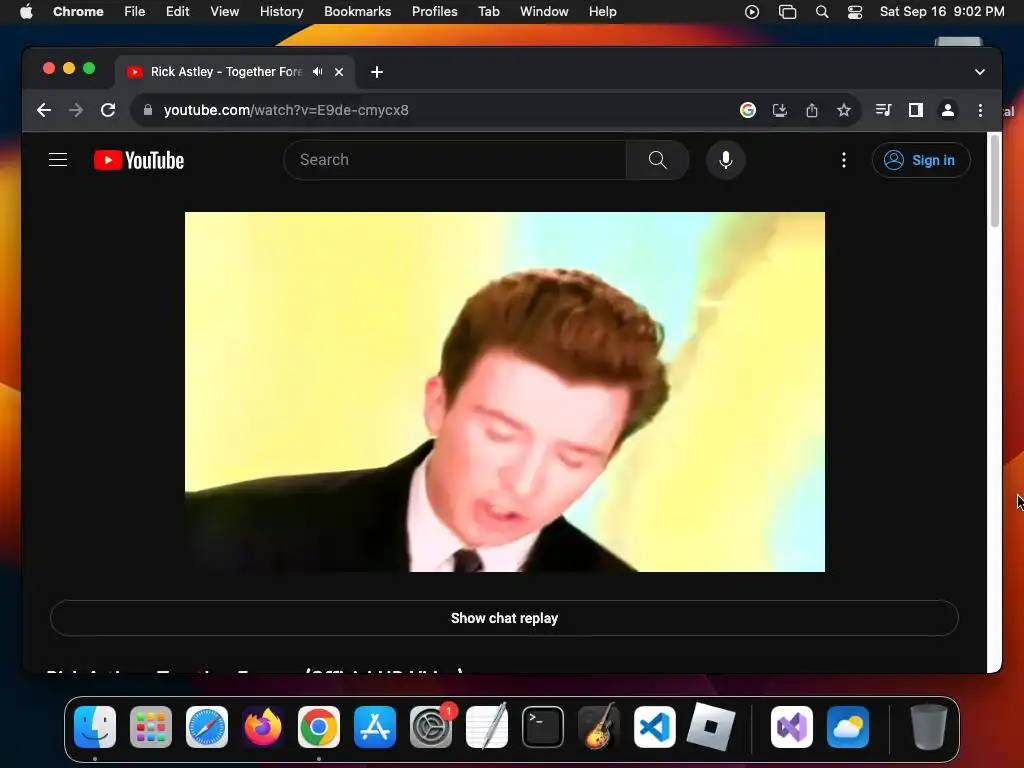Open the History menu
The image size is (1024, 768).
(281, 12)
